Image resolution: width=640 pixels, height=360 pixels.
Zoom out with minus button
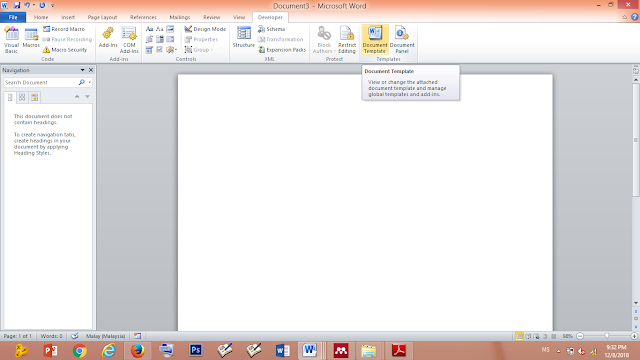580,336
